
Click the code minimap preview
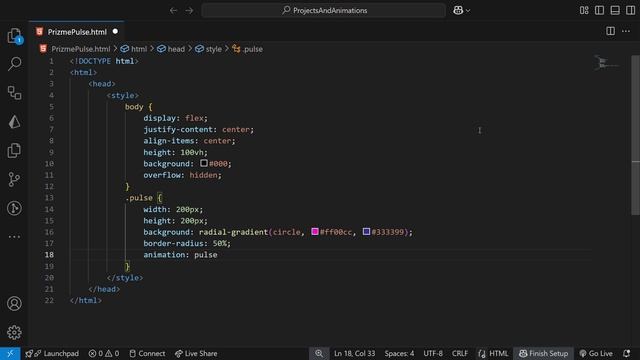[x=607, y=63]
